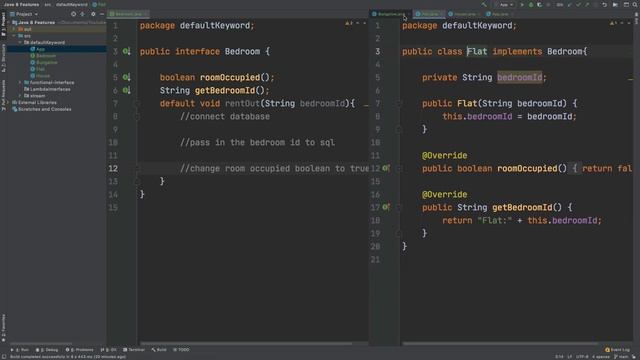Expand the stream package arrow
Image resolution: width=640 pixels, height=360 pixels.
pyautogui.click(x=20, y=96)
